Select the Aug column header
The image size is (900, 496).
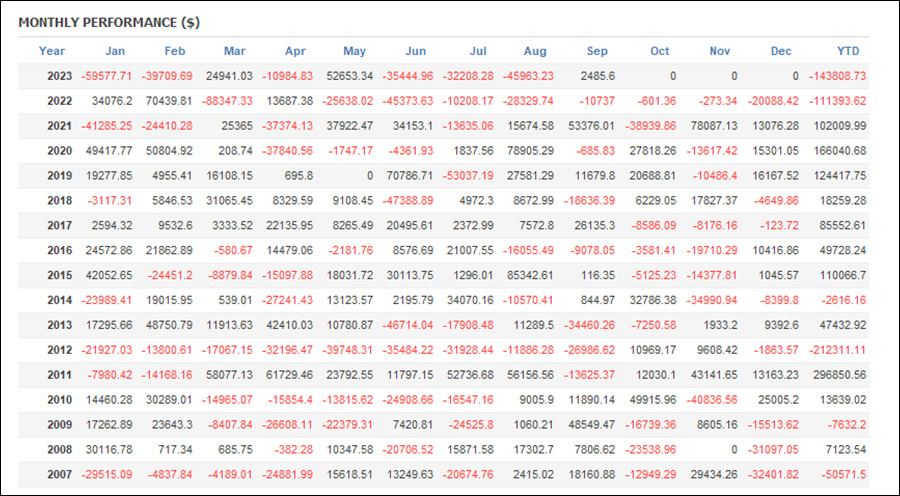click(535, 51)
